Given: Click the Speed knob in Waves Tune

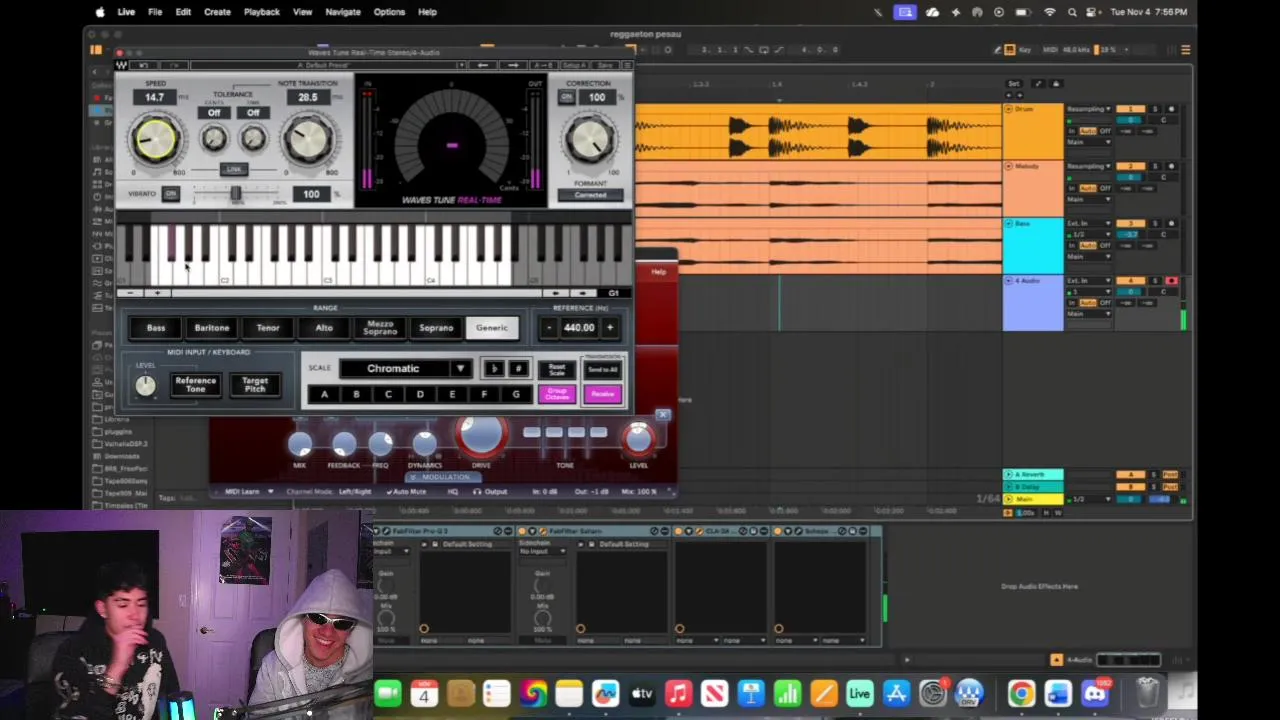Looking at the screenshot, I should [155, 140].
